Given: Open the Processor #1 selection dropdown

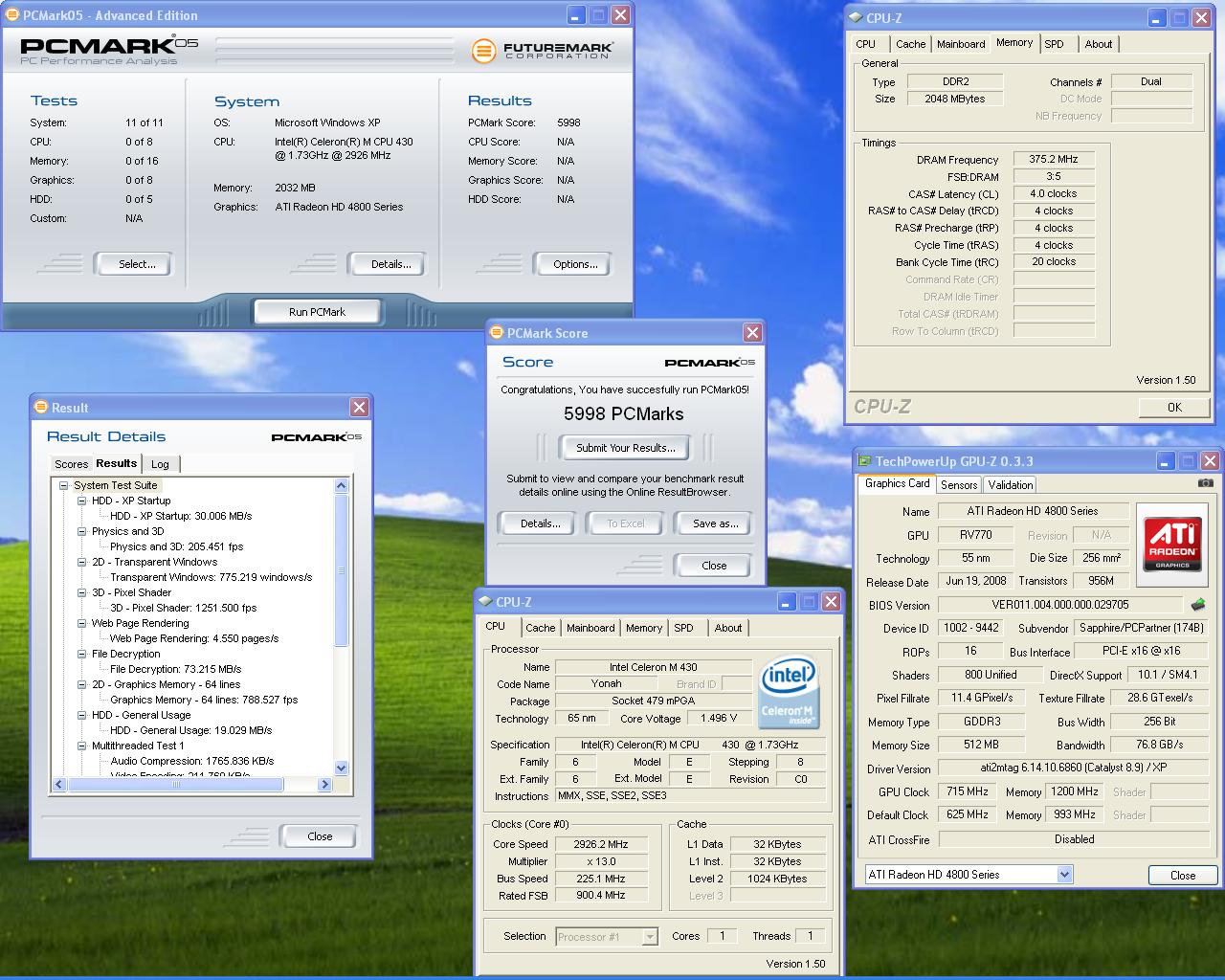Looking at the screenshot, I should point(650,937).
